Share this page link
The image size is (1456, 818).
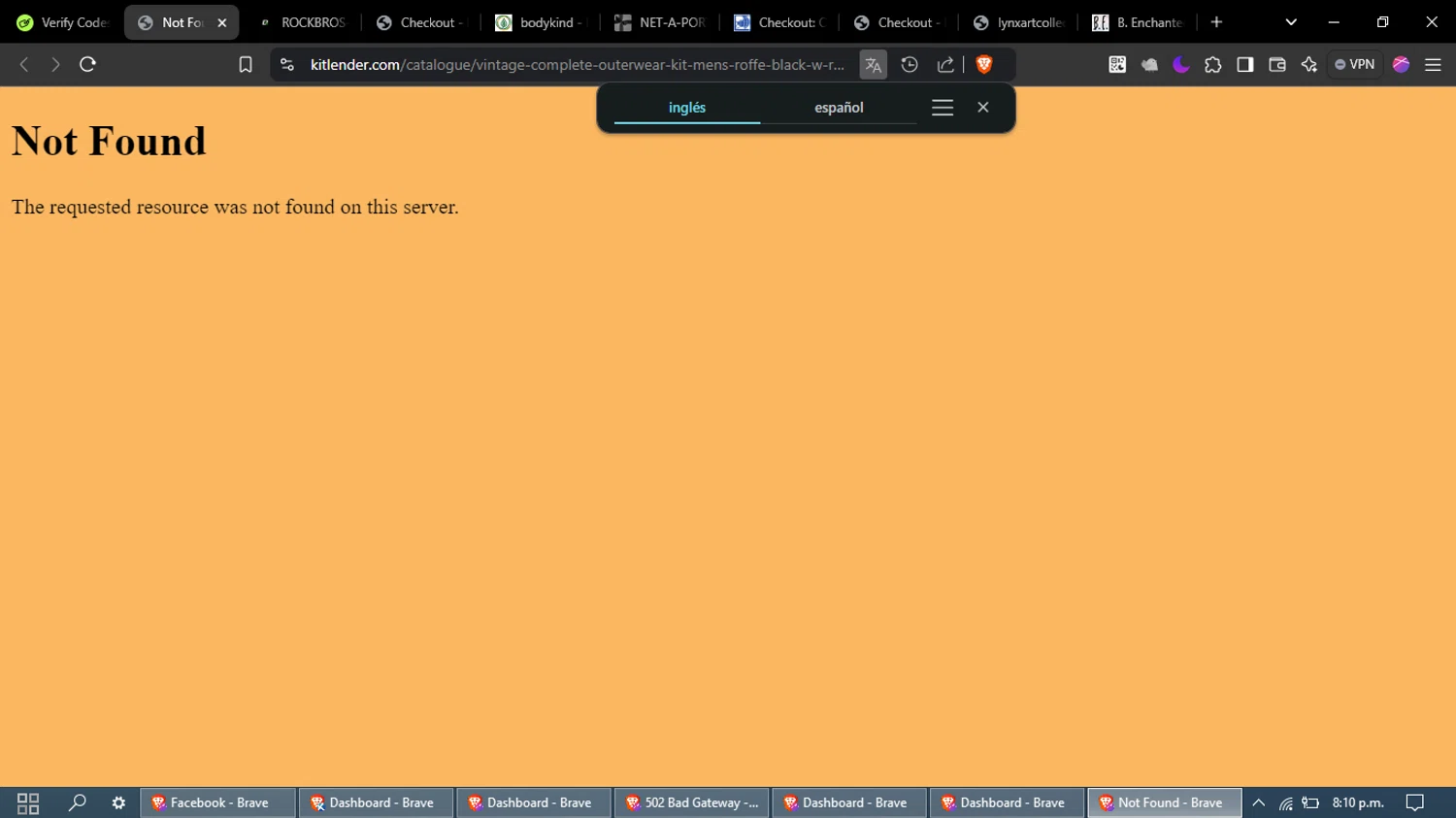945,64
